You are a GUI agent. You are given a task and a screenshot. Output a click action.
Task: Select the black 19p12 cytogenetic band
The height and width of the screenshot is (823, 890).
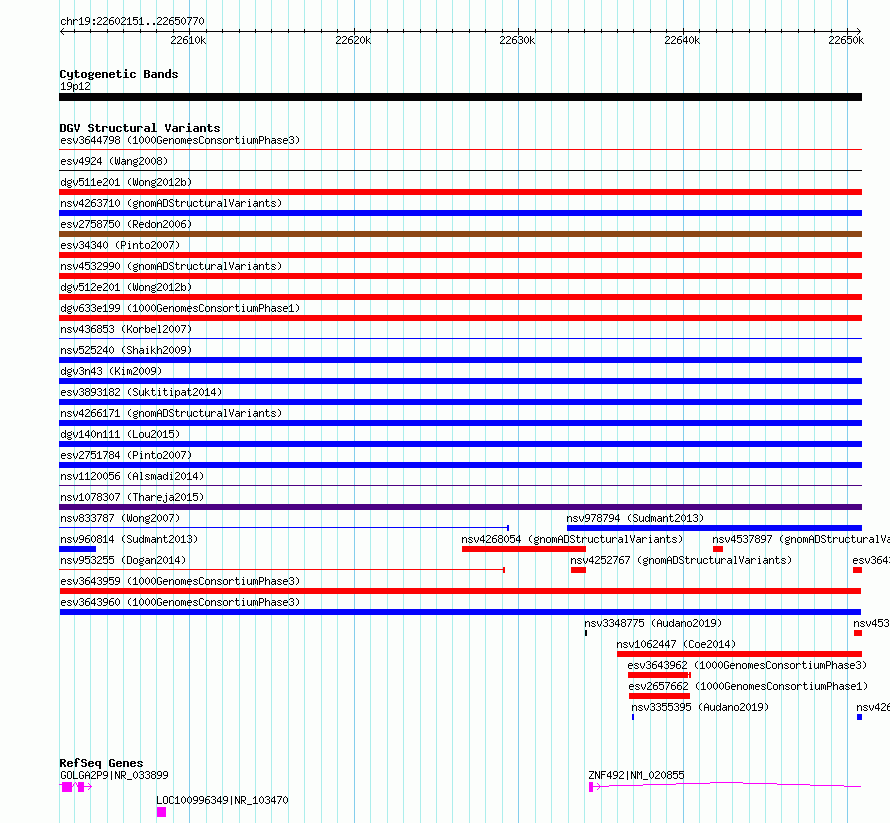point(460,97)
